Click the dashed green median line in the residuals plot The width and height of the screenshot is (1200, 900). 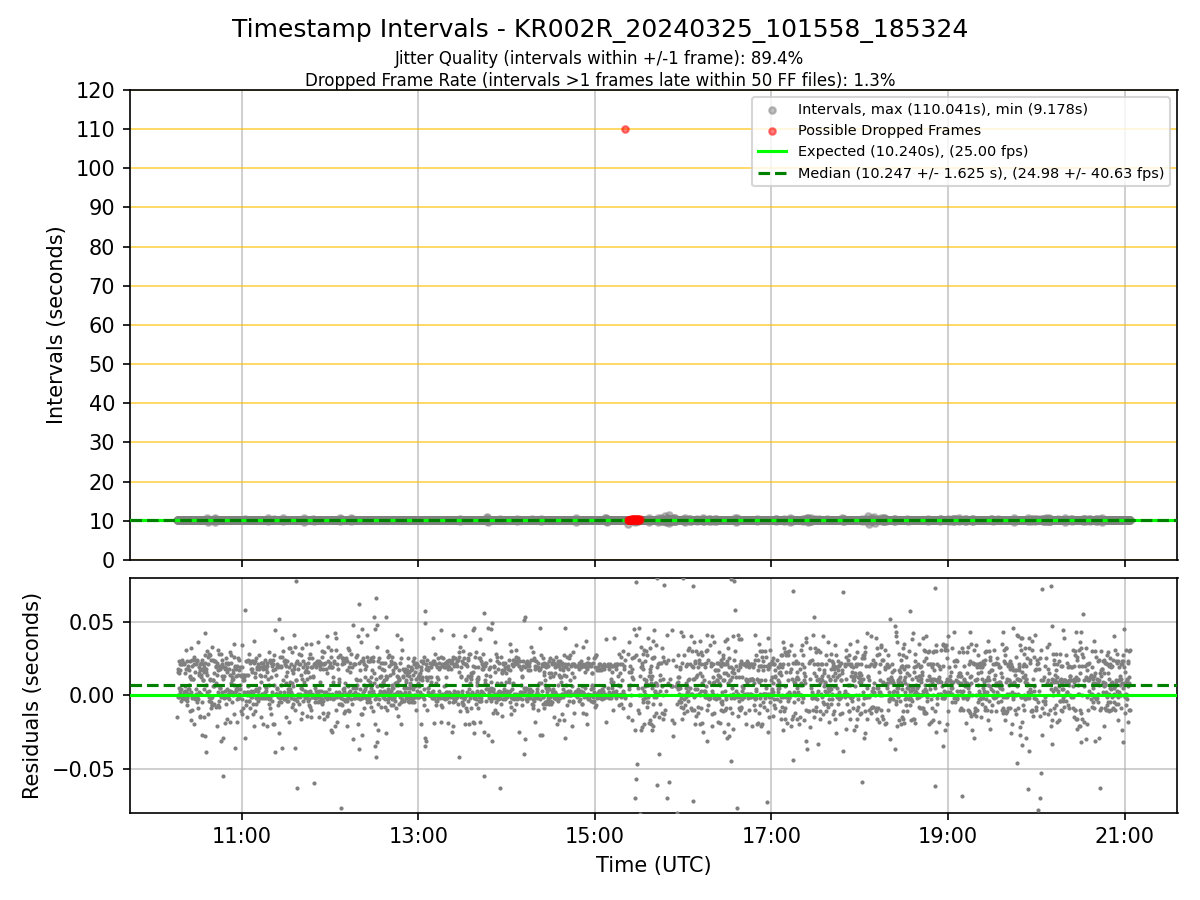[653, 685]
